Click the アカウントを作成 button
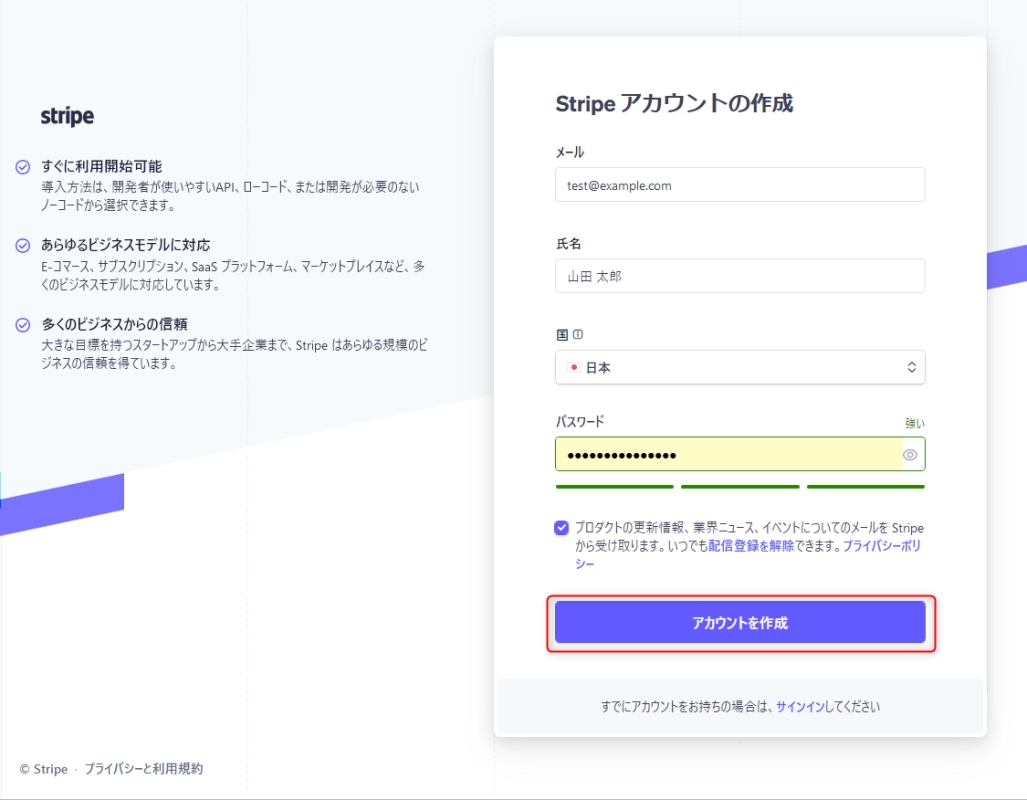Viewport: 1027px width, 800px height. point(740,622)
